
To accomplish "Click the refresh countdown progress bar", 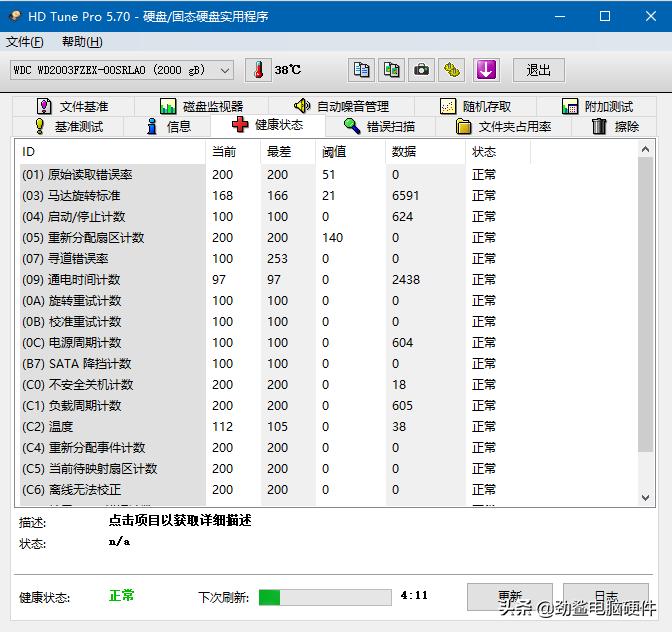I will pyautogui.click(x=325, y=597).
